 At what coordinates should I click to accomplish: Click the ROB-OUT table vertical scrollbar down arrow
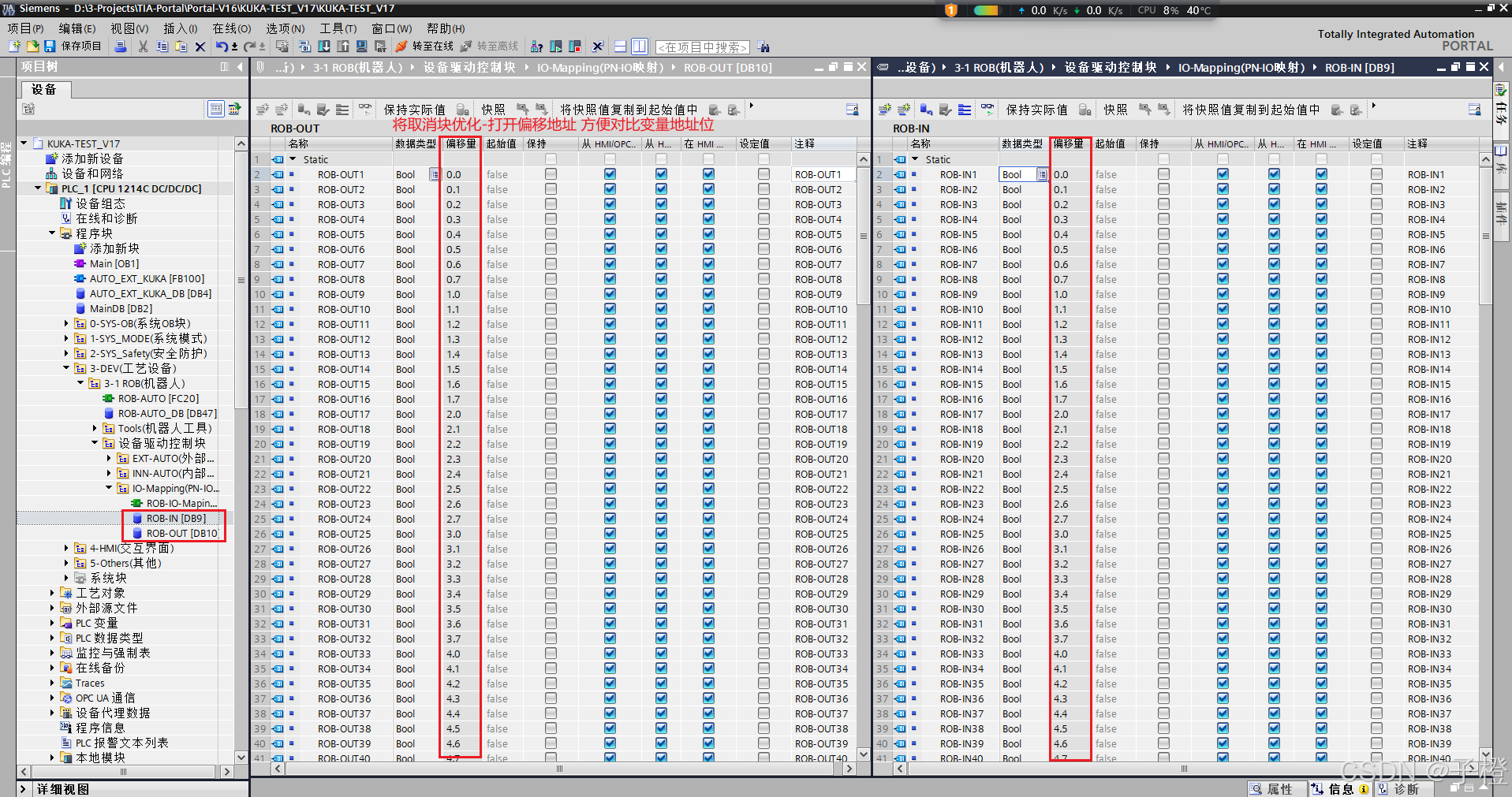pyautogui.click(x=863, y=754)
